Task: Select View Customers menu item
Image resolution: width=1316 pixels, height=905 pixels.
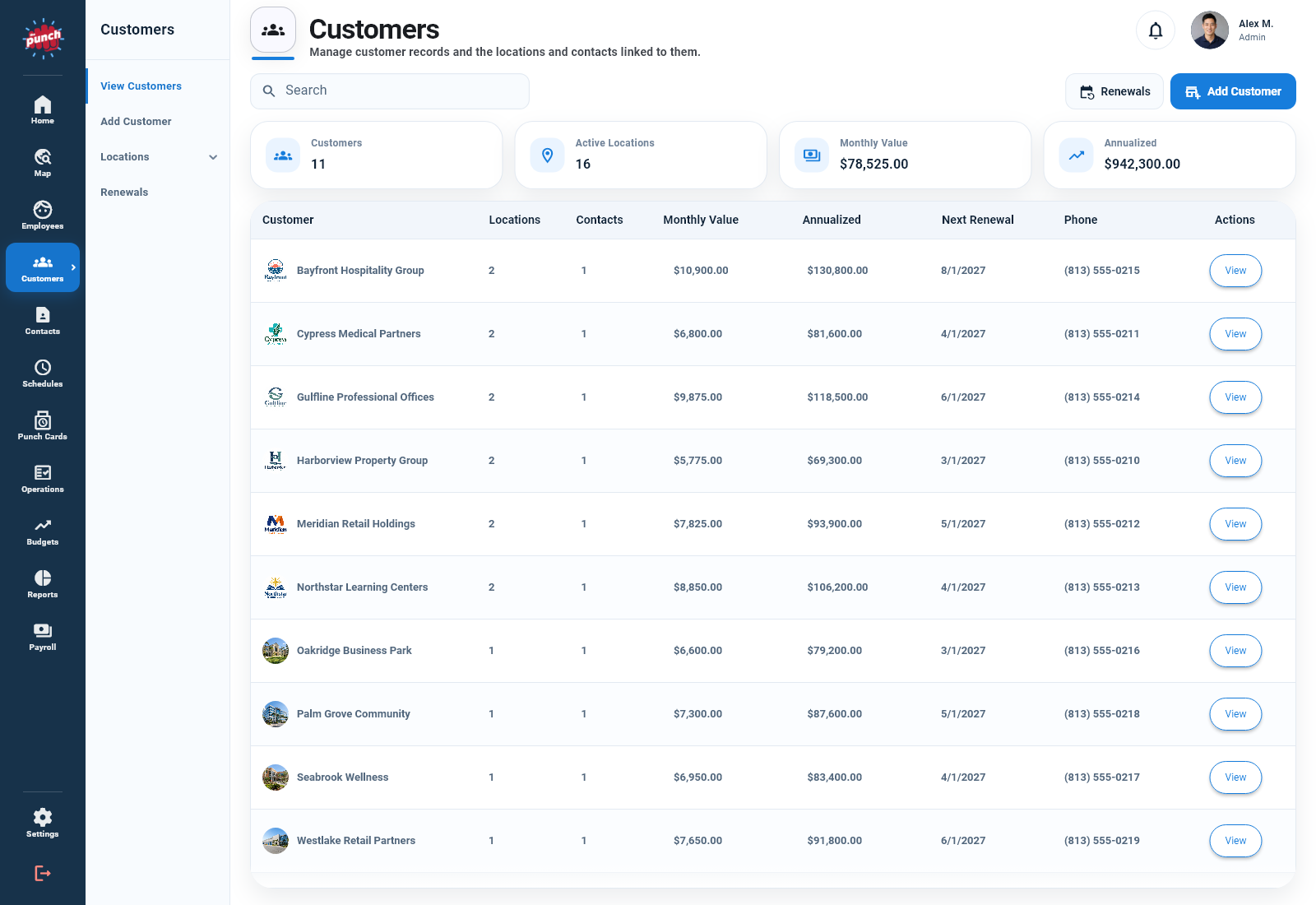Action: pyautogui.click(x=141, y=86)
